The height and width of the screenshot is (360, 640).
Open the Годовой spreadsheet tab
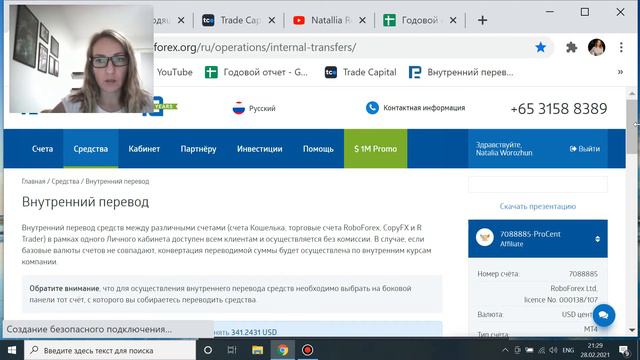(414, 20)
